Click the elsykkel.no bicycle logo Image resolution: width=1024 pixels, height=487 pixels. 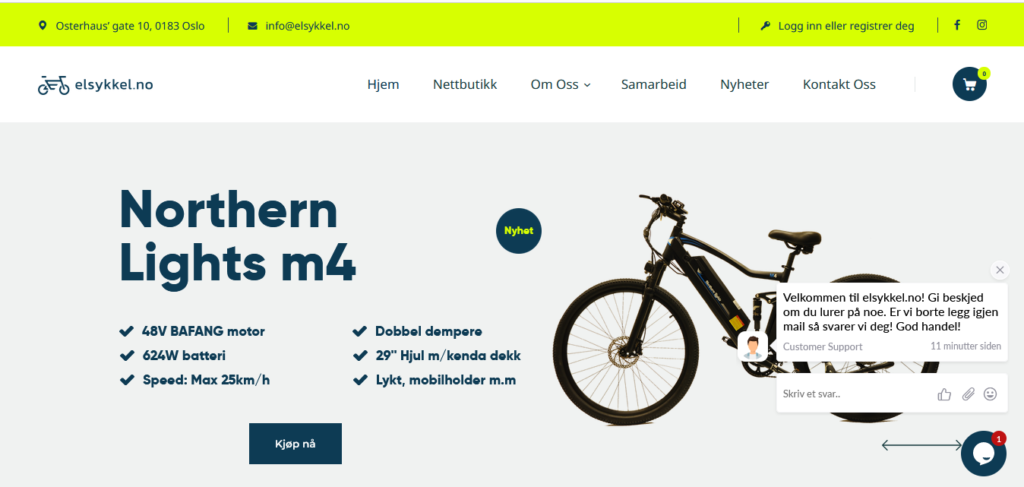click(x=95, y=85)
